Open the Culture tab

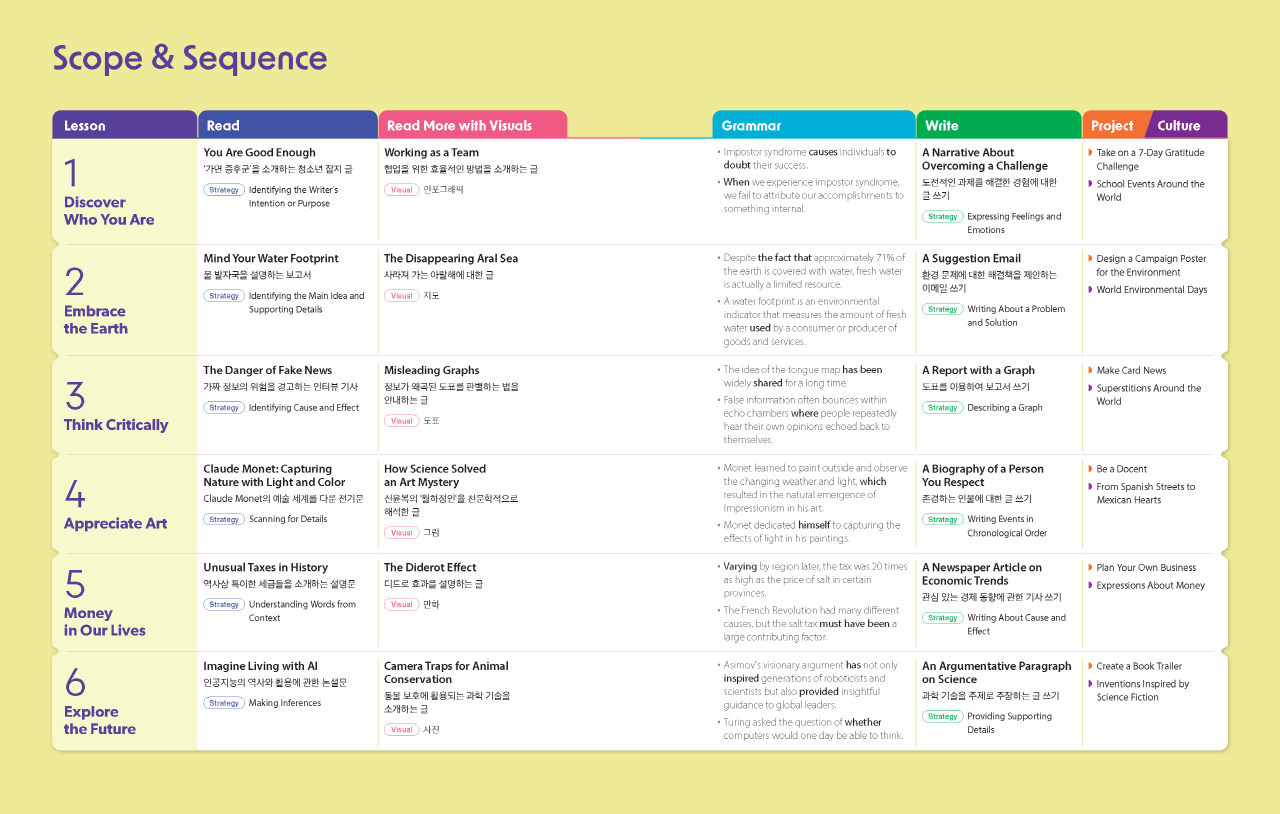coord(1184,125)
